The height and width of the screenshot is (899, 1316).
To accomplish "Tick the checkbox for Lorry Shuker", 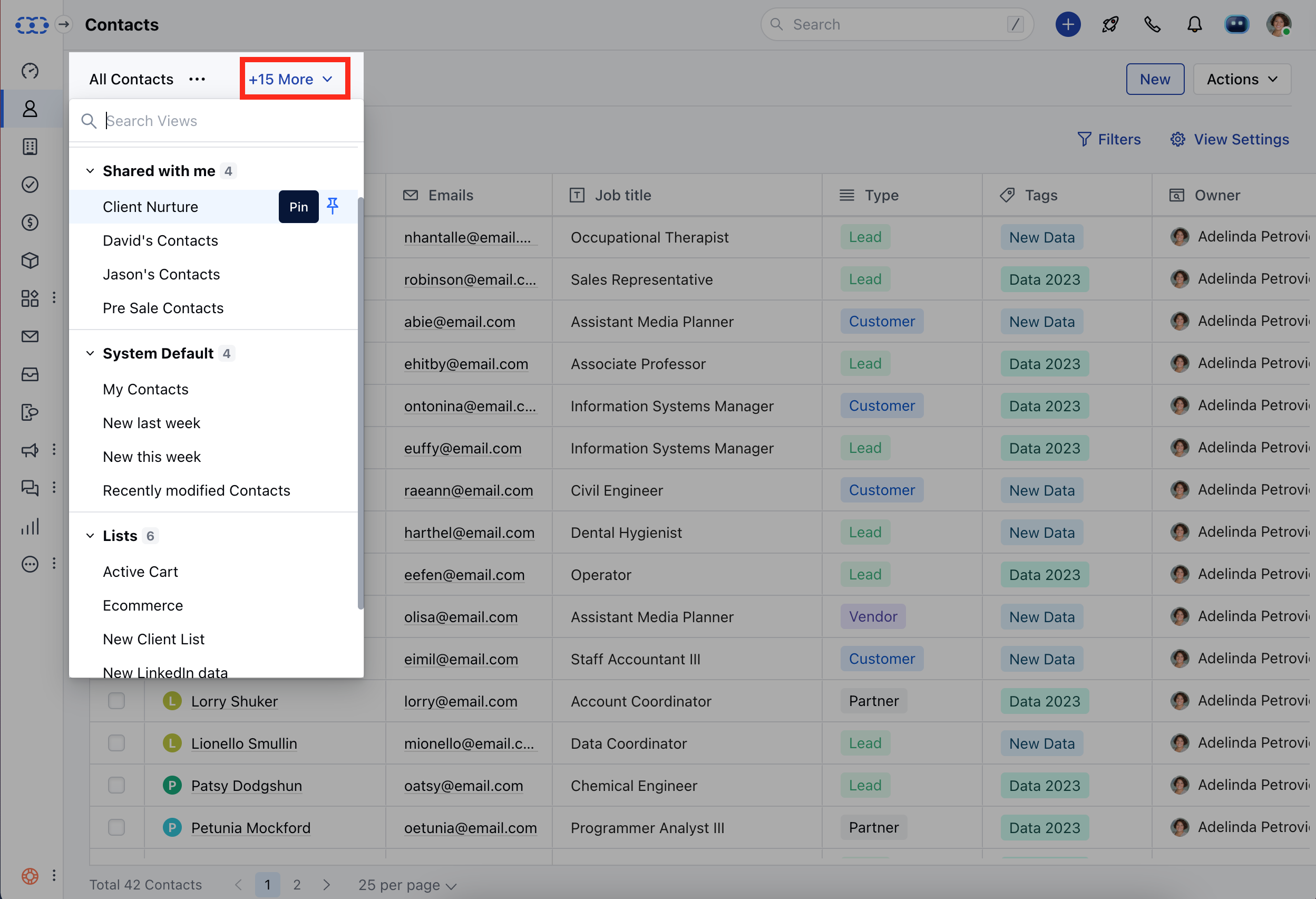I will click(x=116, y=701).
